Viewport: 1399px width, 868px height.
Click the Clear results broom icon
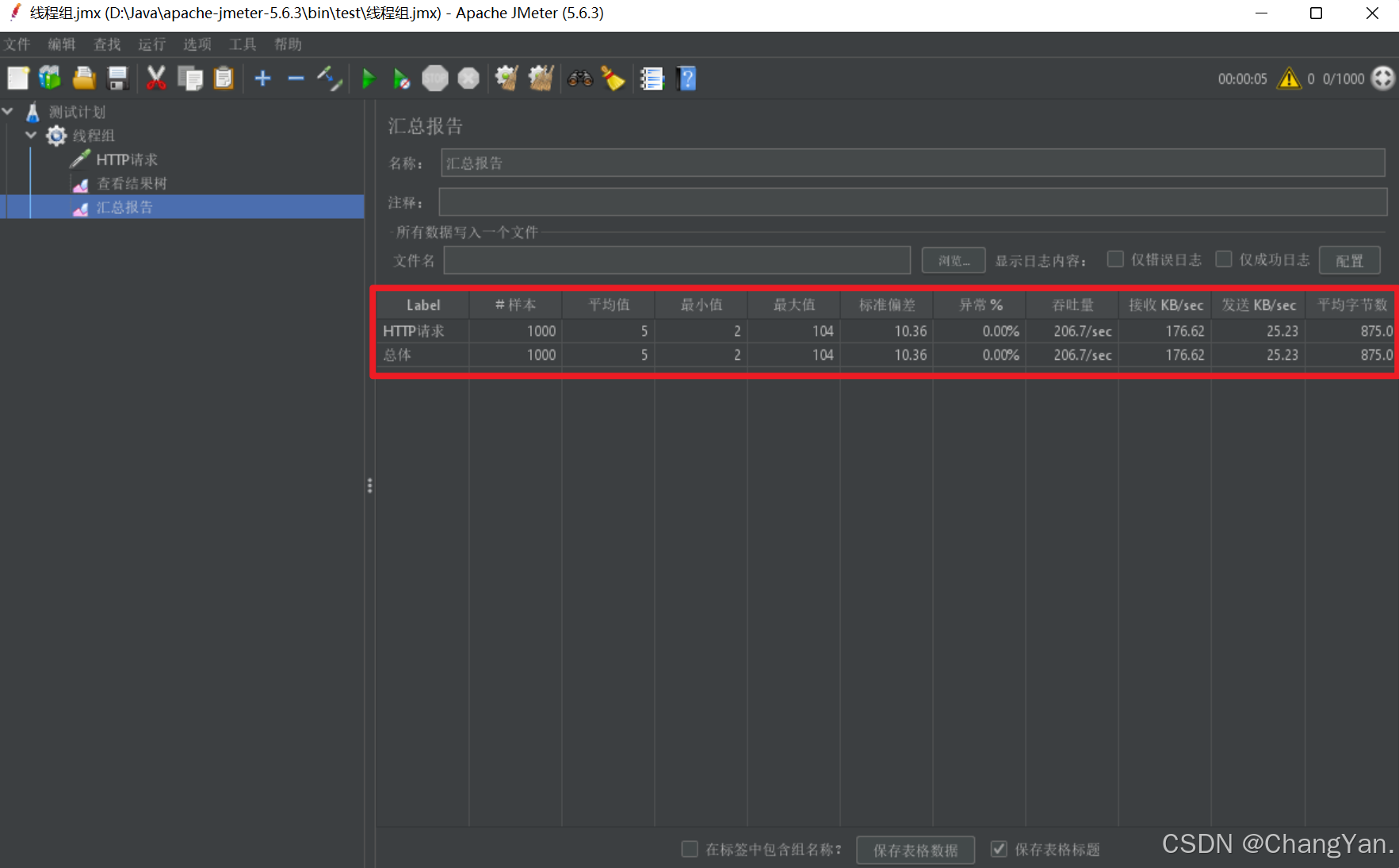click(x=506, y=78)
